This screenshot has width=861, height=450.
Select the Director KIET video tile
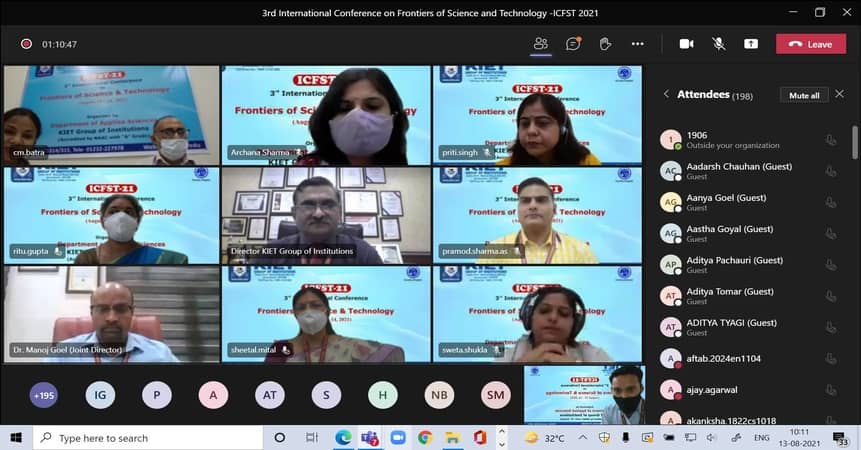pyautogui.click(x=326, y=215)
